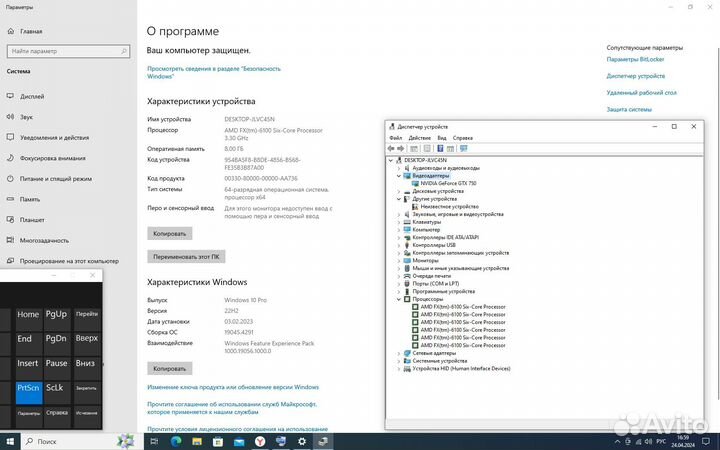This screenshot has height=450, width=720.
Task: Toggle the ScLk key on on-screen keyboard
Action: point(56,388)
